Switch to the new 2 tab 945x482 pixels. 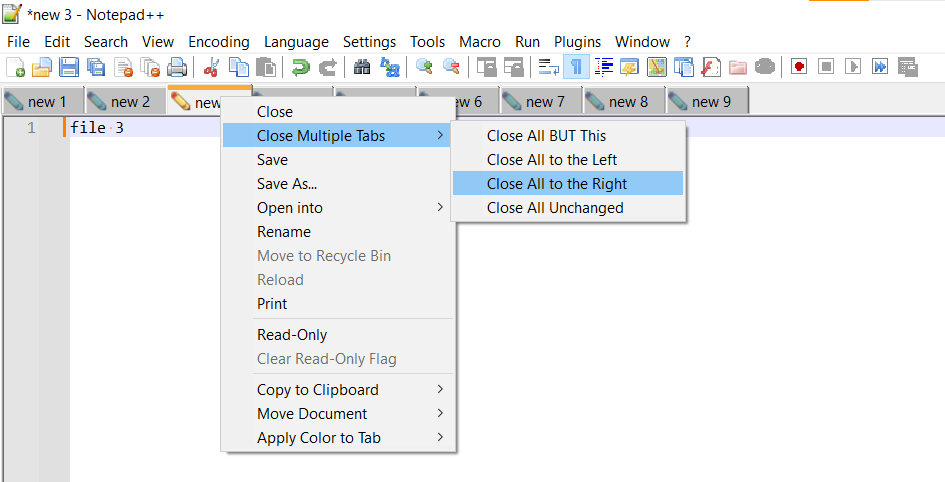(125, 101)
